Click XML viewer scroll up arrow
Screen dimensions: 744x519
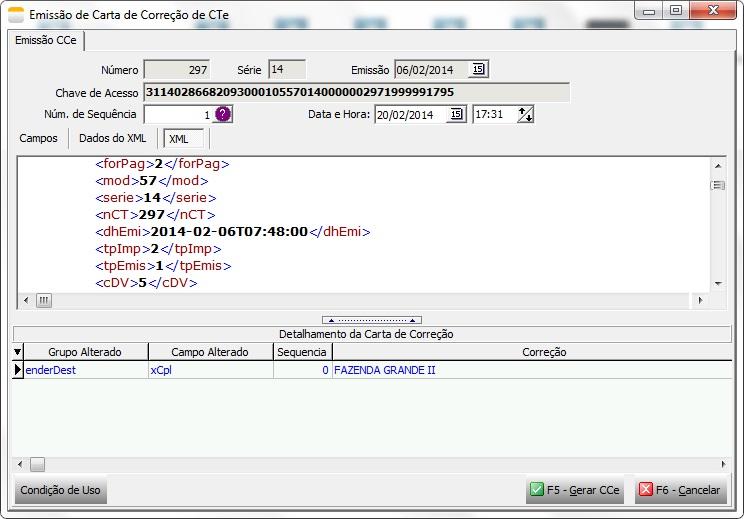[x=718, y=166]
